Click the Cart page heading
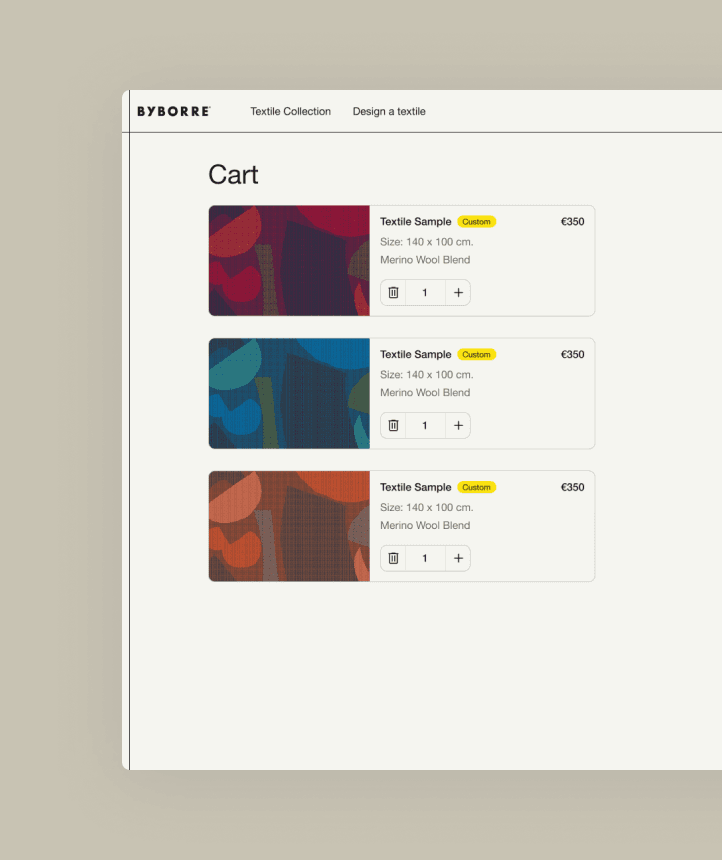Viewport: 722px width, 860px height. [233, 175]
